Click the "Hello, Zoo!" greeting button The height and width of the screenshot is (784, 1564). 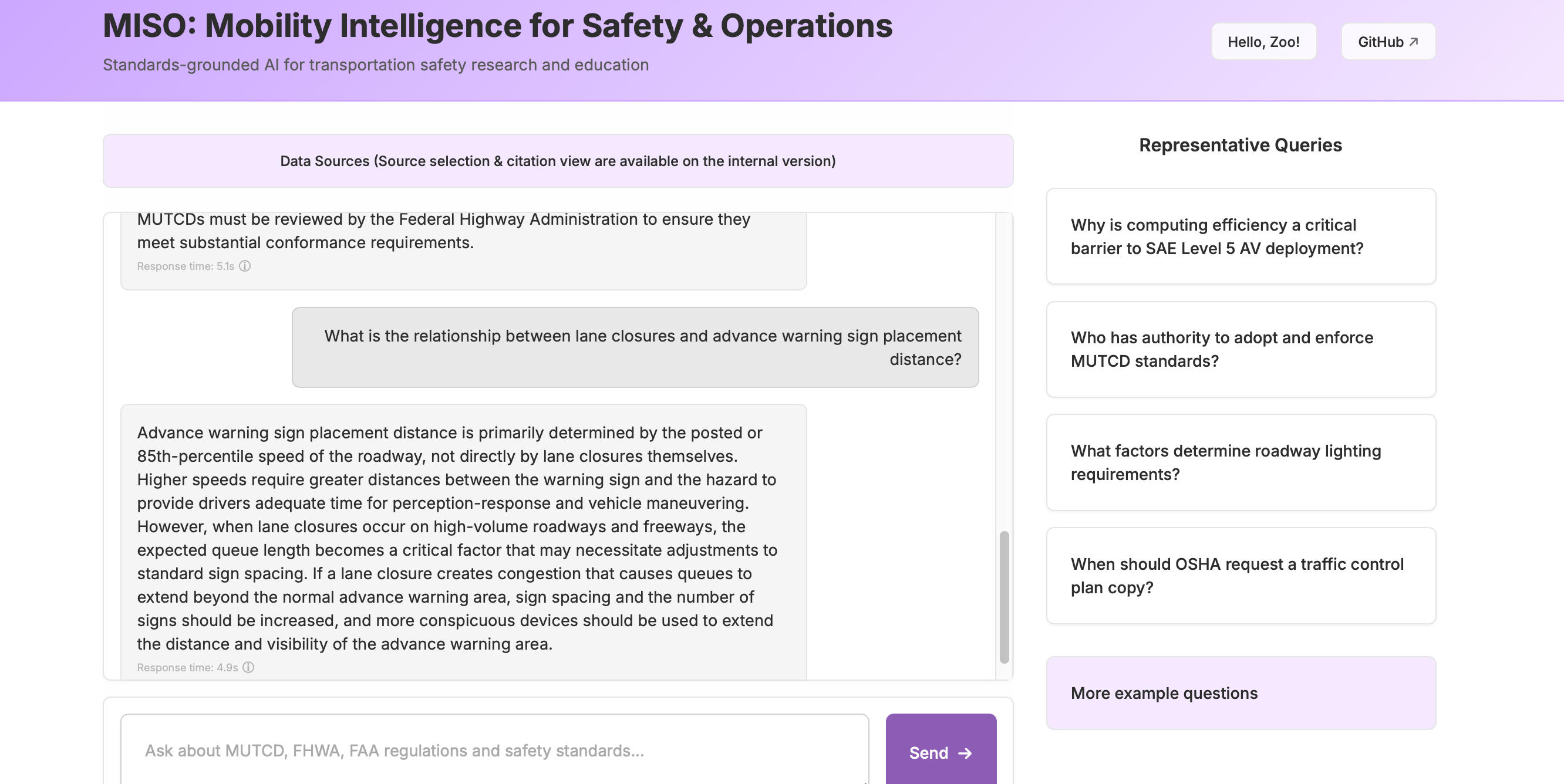[x=1263, y=41]
